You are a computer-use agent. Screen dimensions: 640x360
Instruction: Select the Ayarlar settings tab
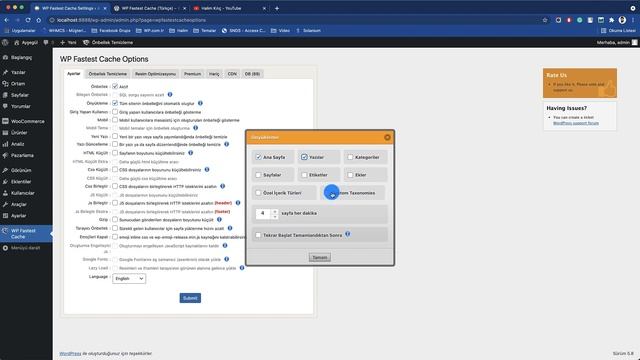[x=74, y=74]
